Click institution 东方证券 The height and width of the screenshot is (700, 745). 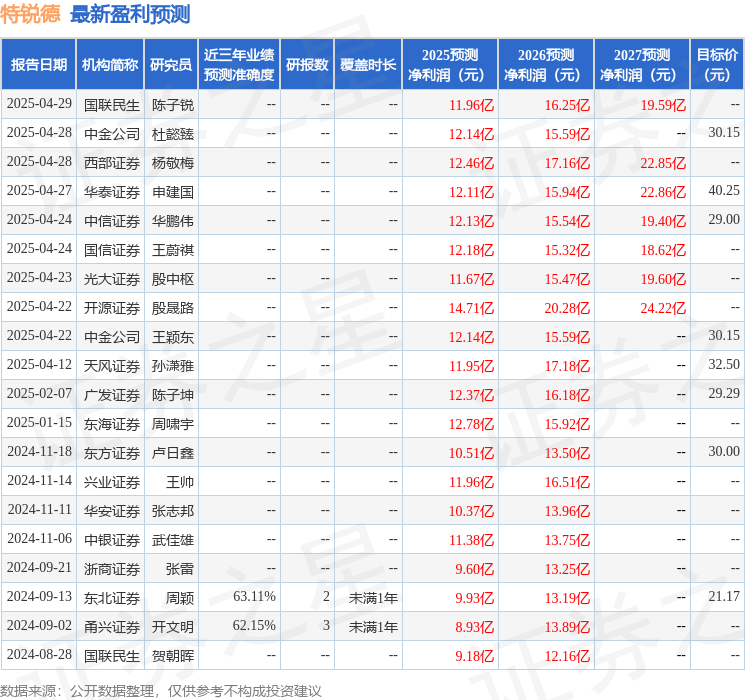(112, 453)
